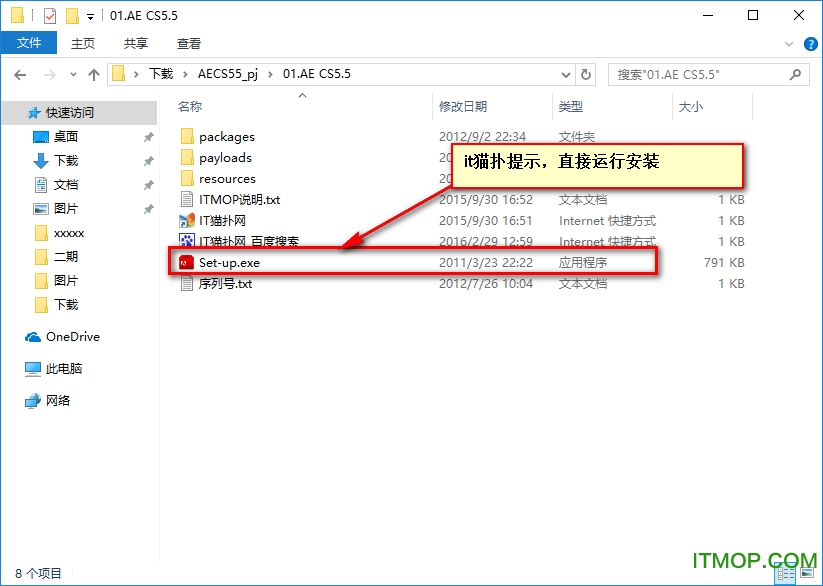Open pinned 图片 in quick access
This screenshot has width=823, height=586.
[66, 208]
